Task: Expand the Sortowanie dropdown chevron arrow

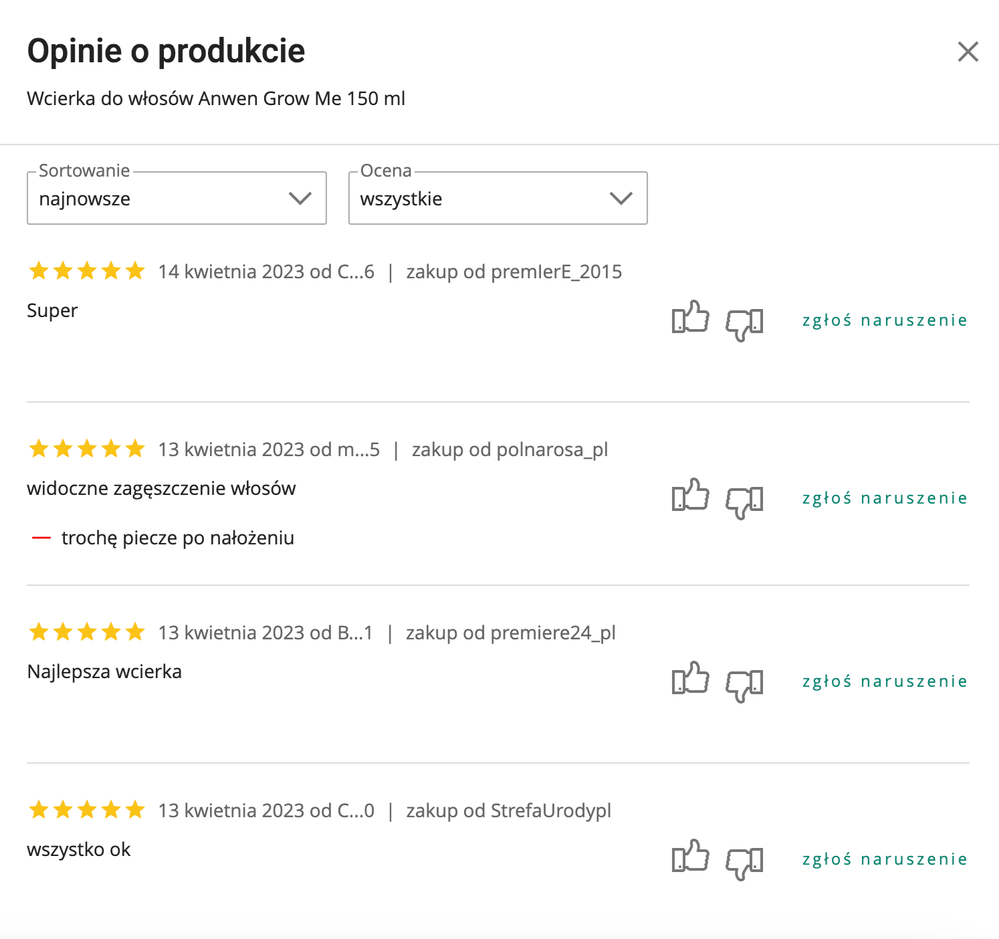Action: coord(300,198)
